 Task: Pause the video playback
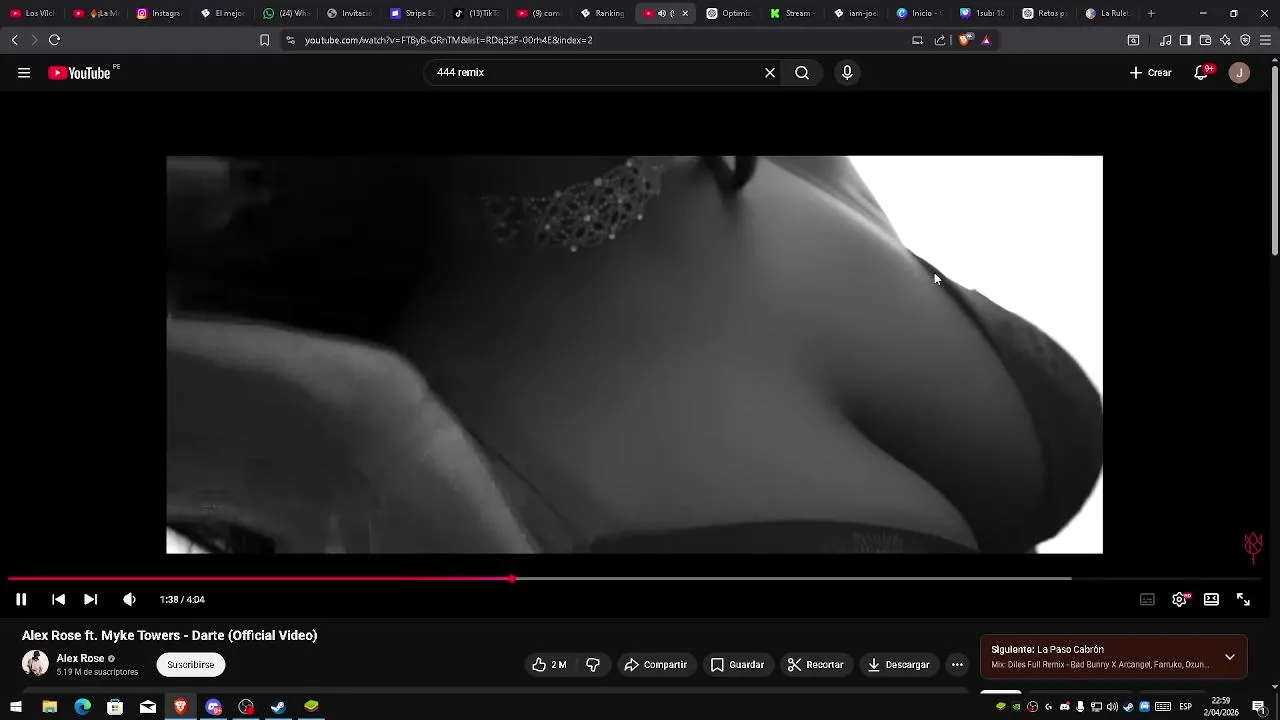[x=21, y=599]
